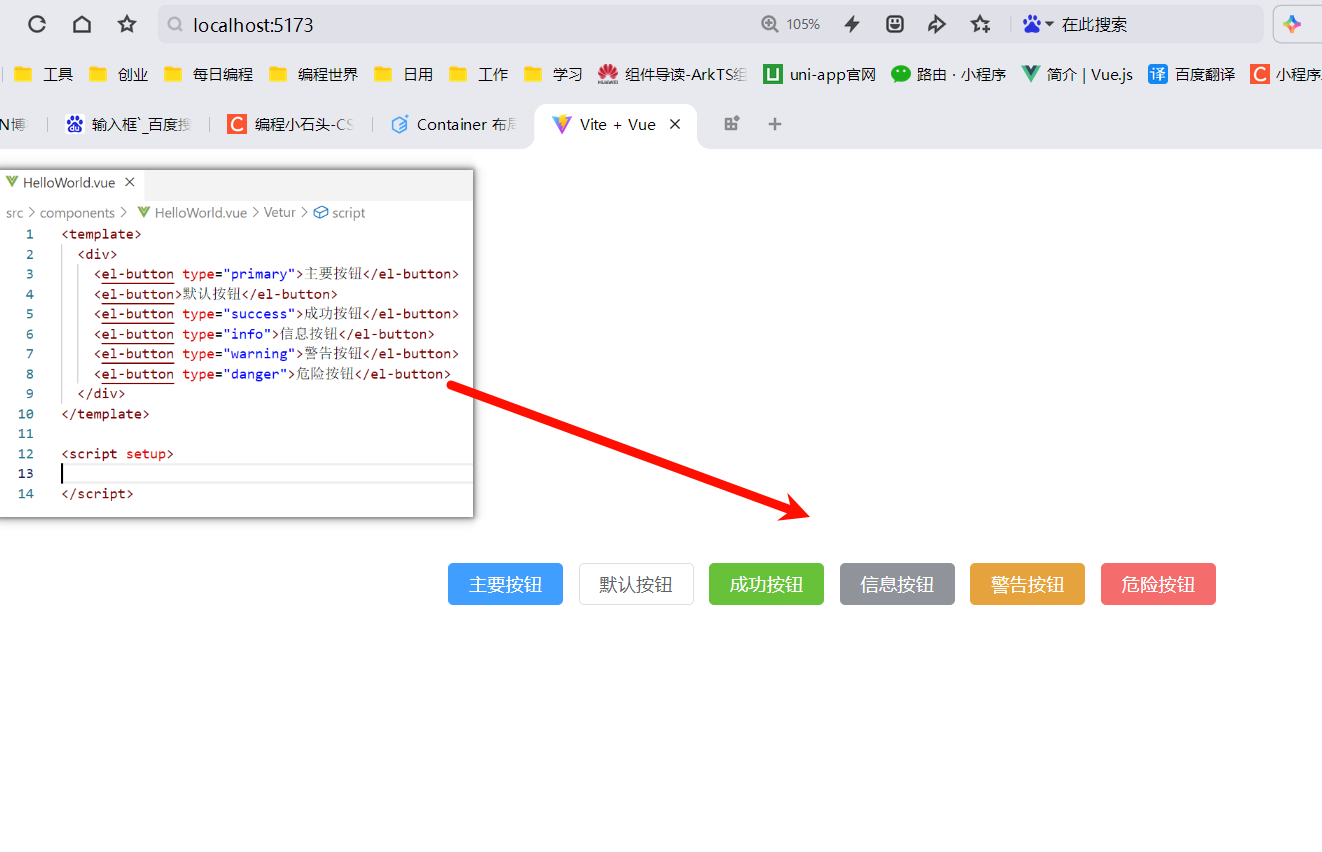The image size is (1322, 852).
Task: Open 工具 bookmark folder
Action: [x=44, y=74]
